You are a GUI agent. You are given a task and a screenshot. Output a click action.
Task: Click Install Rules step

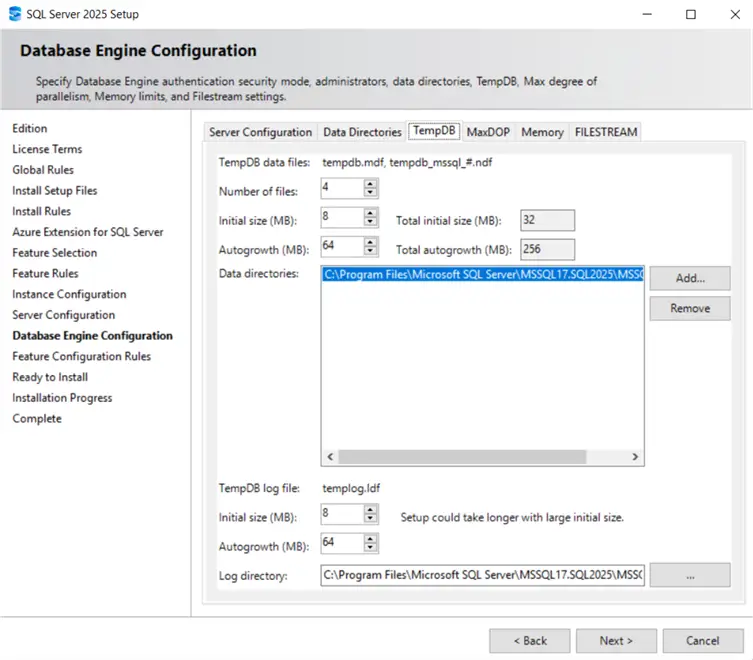point(41,211)
